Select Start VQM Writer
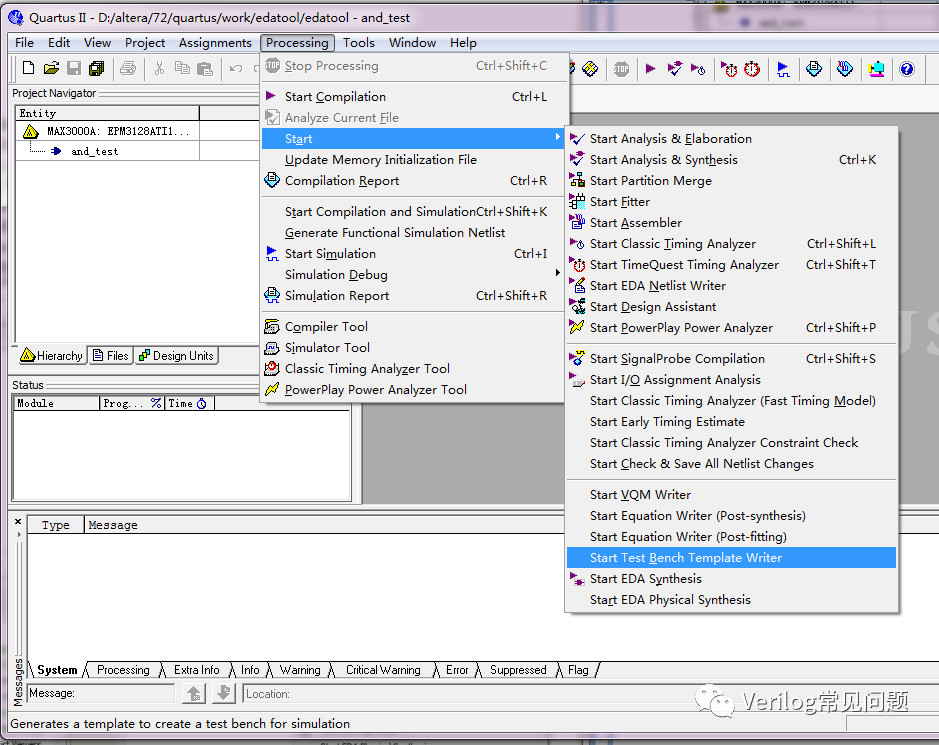Screen dimensions: 939x745 [731, 494]
